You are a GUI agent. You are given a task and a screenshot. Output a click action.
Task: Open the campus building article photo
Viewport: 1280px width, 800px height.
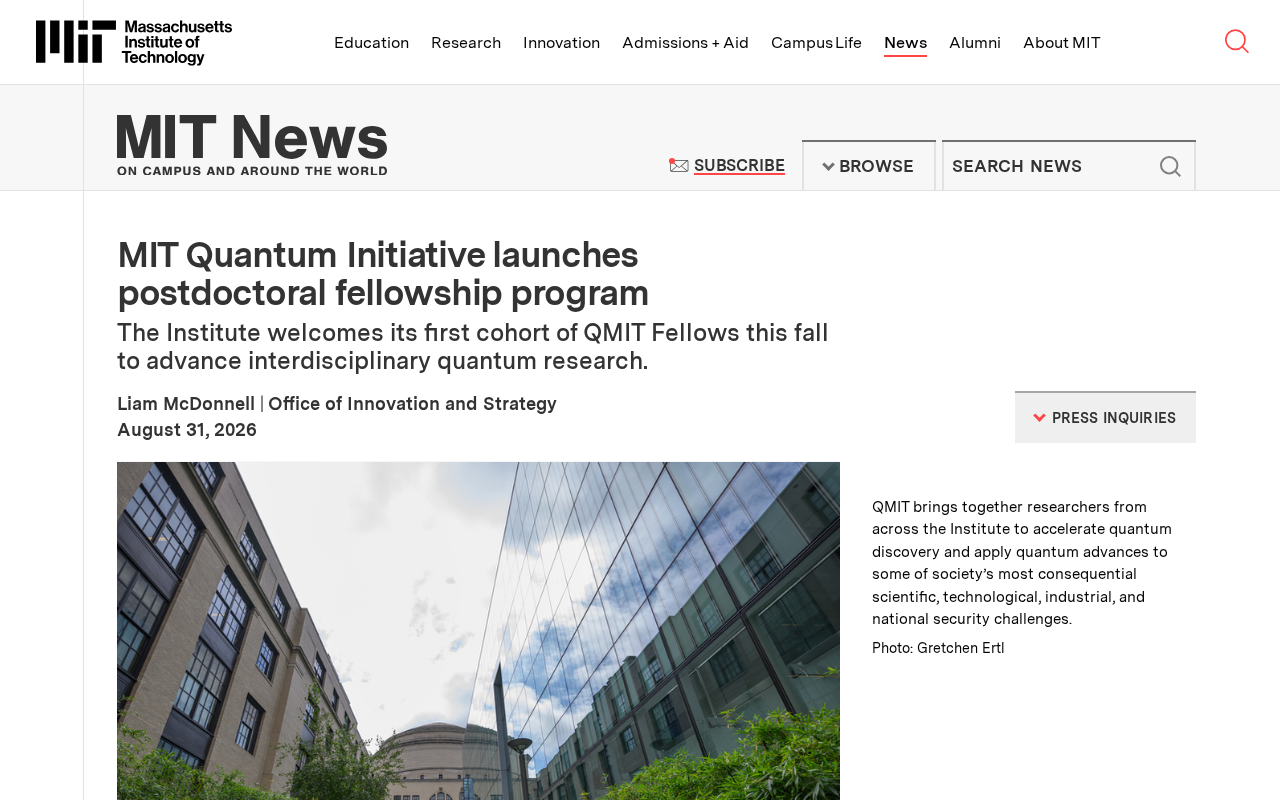click(478, 631)
